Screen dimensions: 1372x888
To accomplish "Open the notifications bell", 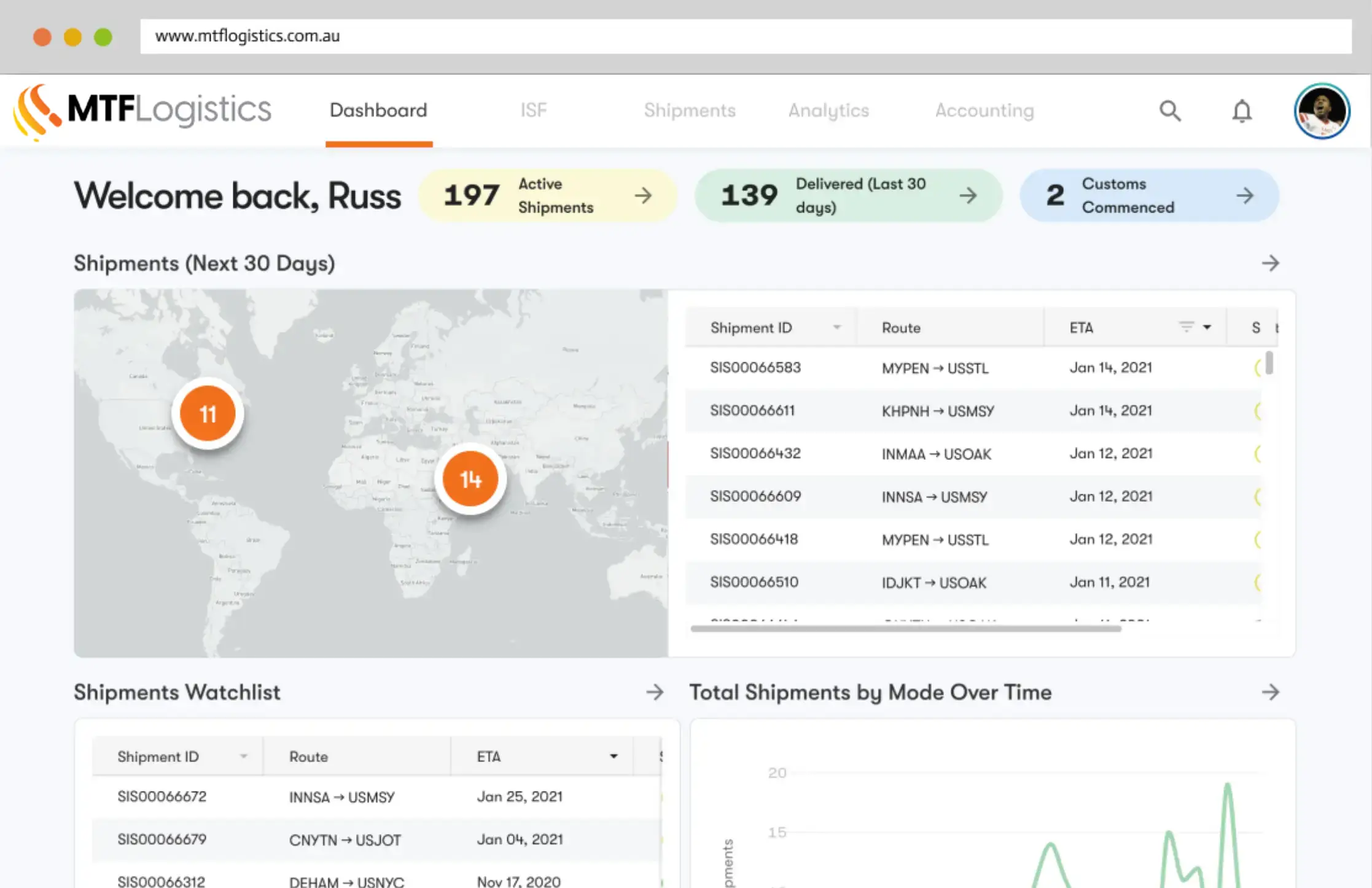I will pos(1241,111).
